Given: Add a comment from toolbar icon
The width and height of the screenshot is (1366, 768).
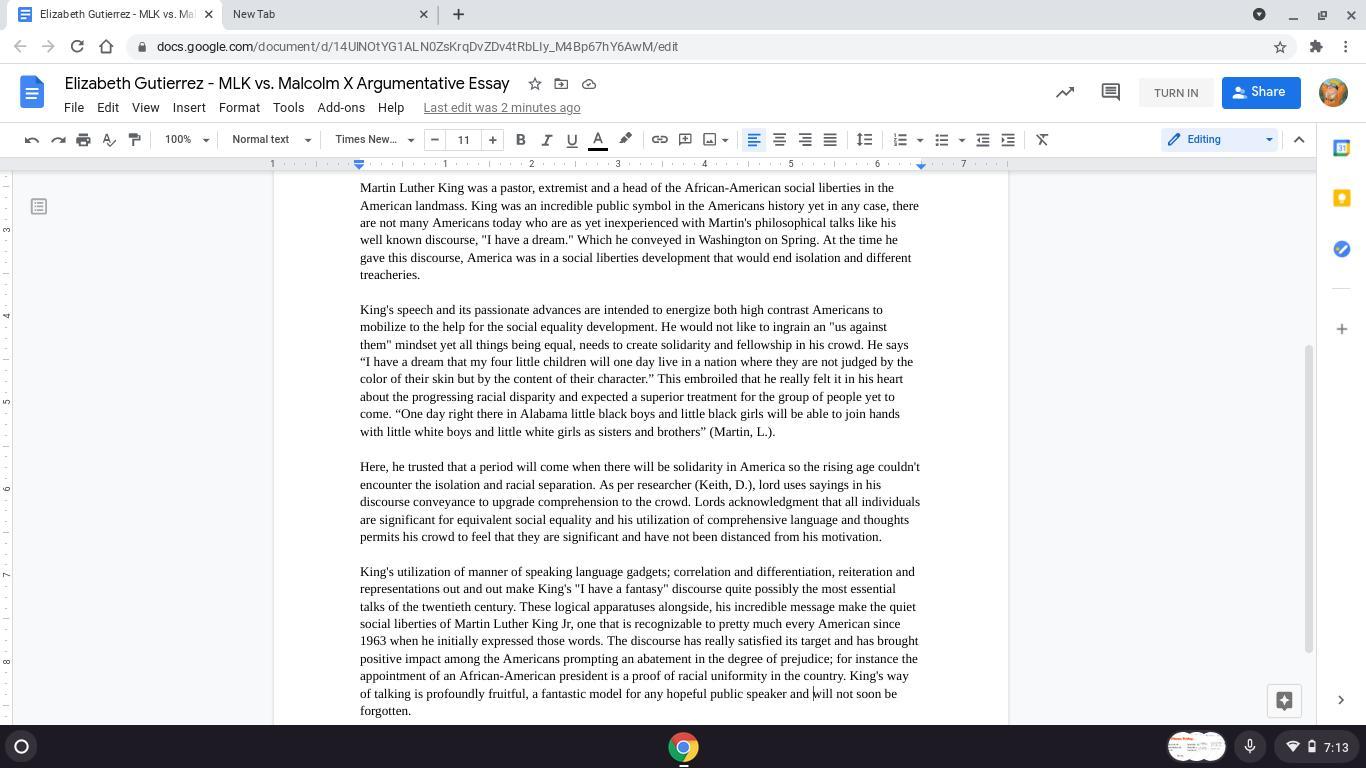Looking at the screenshot, I should (685, 140).
